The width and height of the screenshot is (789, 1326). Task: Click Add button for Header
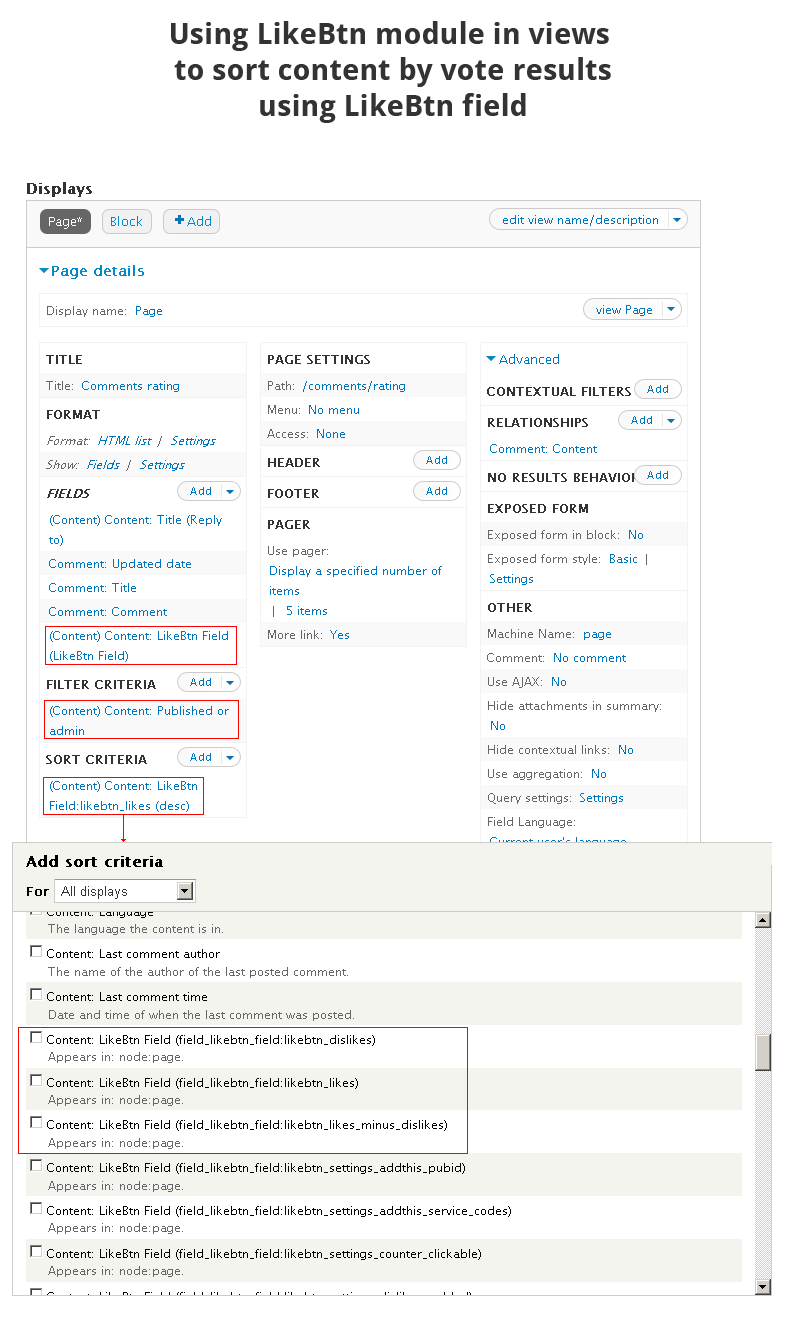pos(437,460)
